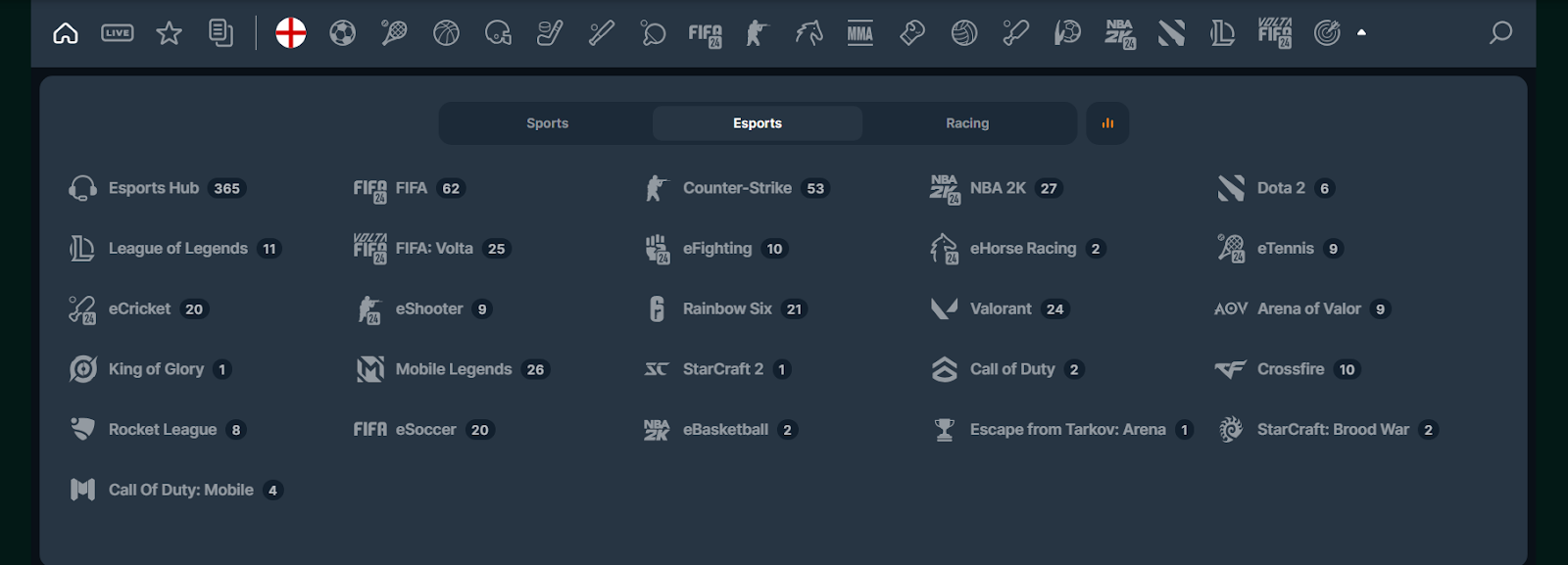Open soccer ball icon in top bar
This screenshot has height=565, width=1568.
[x=342, y=33]
